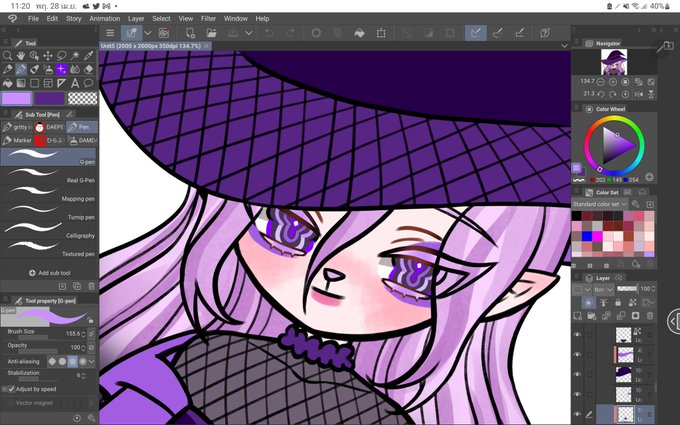The image size is (680, 425).
Task: Select the Auto select magic wand
Action: tap(75, 56)
